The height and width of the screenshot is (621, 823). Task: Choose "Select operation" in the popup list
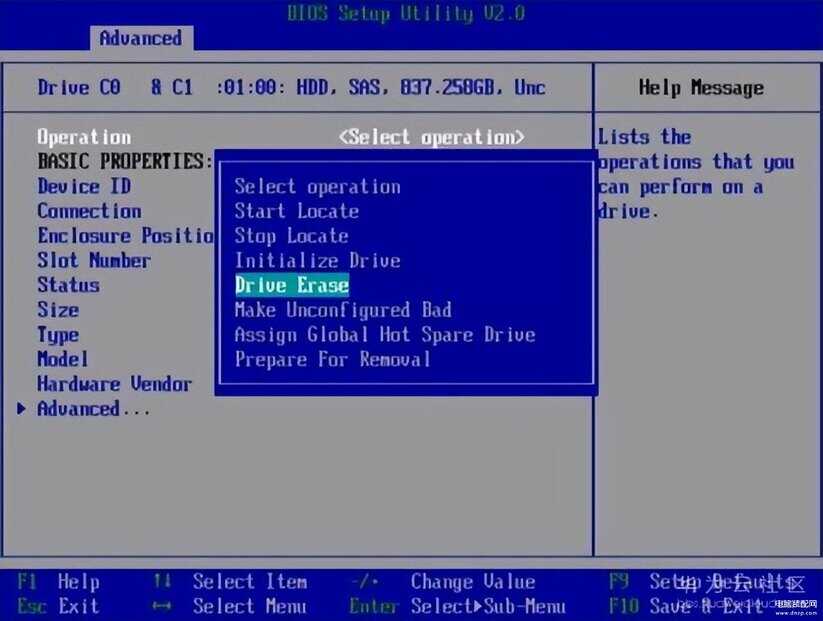pos(317,187)
